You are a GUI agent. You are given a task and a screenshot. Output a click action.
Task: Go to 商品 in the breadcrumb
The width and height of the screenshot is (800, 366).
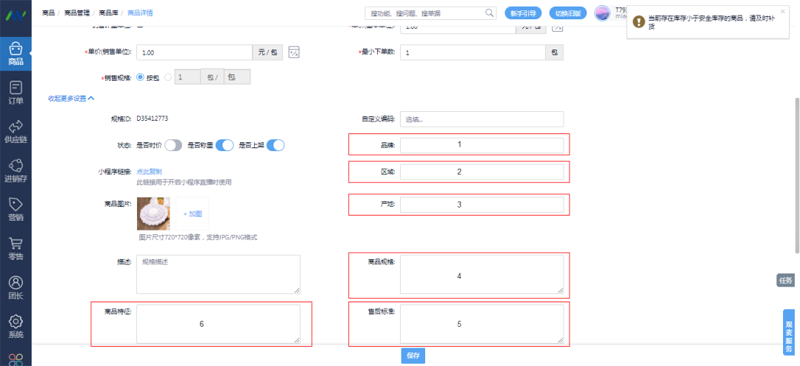[48, 13]
